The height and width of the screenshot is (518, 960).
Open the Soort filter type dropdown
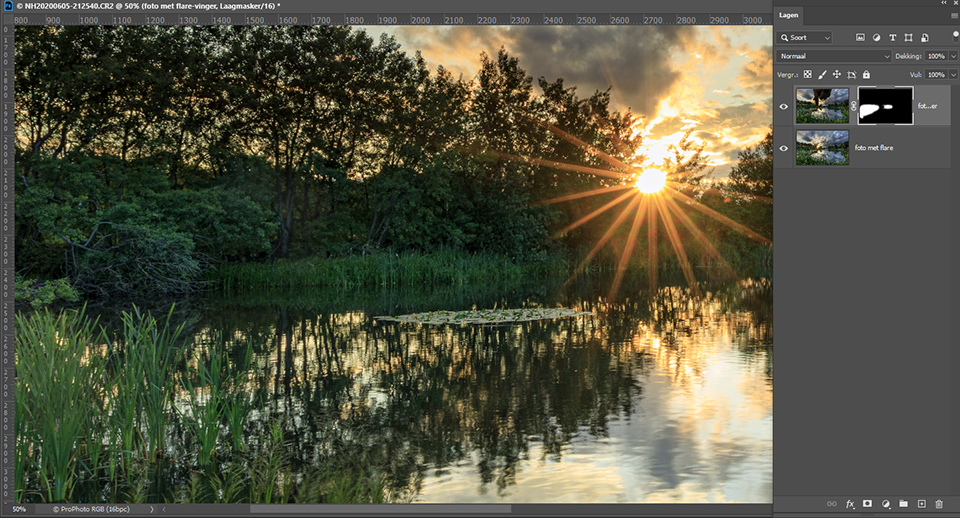(804, 37)
